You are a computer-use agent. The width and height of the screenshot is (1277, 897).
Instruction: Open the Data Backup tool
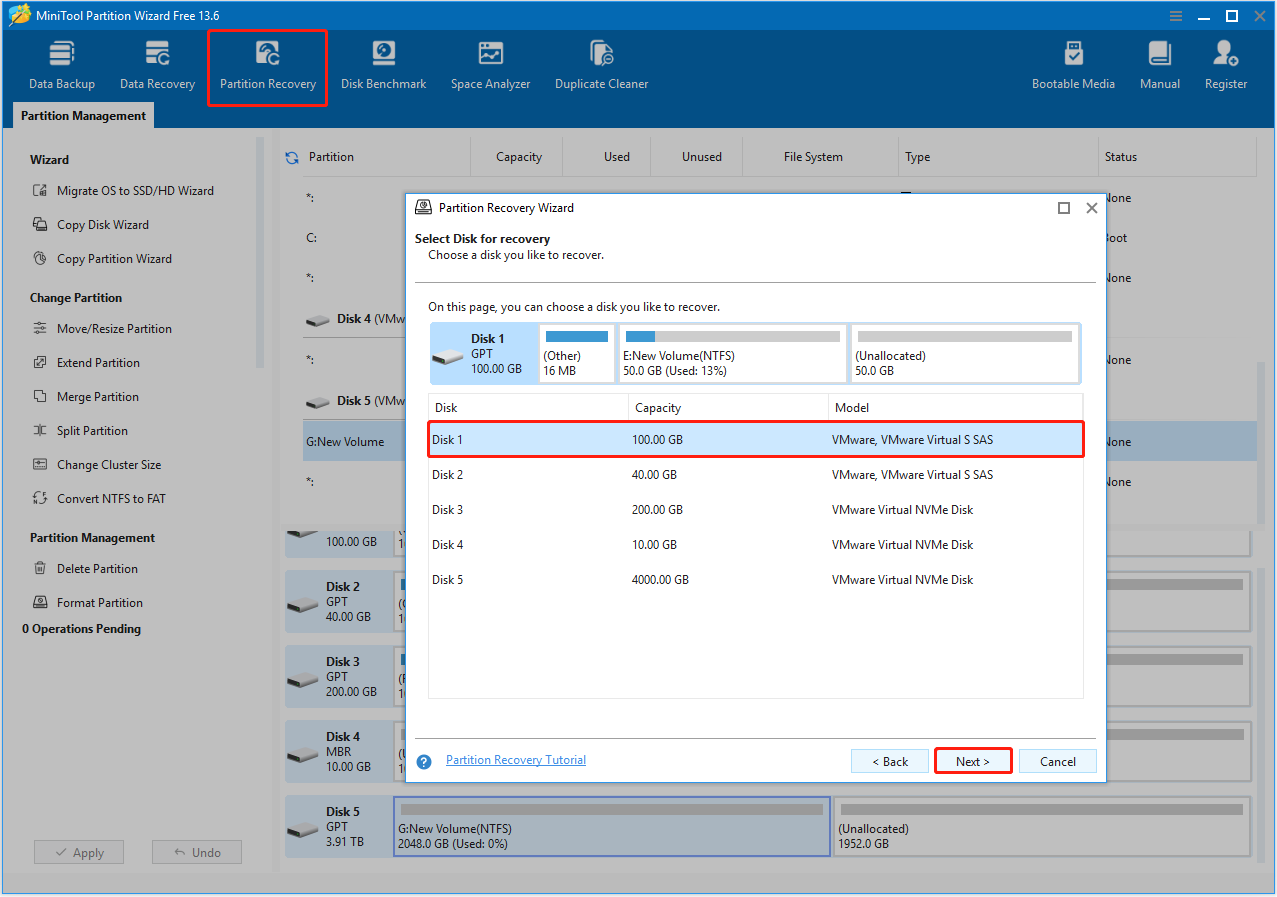(61, 62)
